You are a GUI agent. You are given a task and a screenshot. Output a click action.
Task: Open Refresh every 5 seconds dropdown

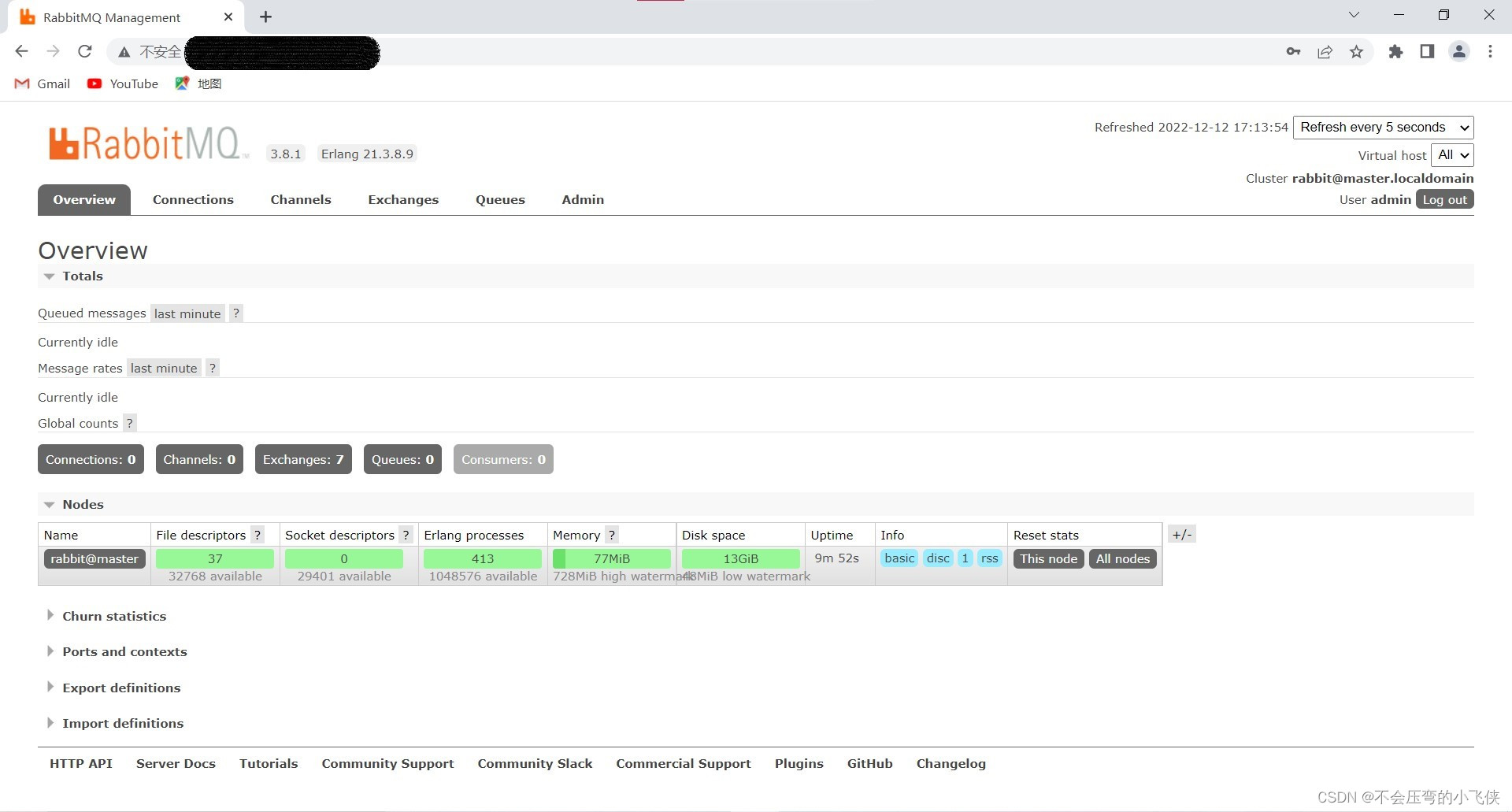coord(1383,128)
